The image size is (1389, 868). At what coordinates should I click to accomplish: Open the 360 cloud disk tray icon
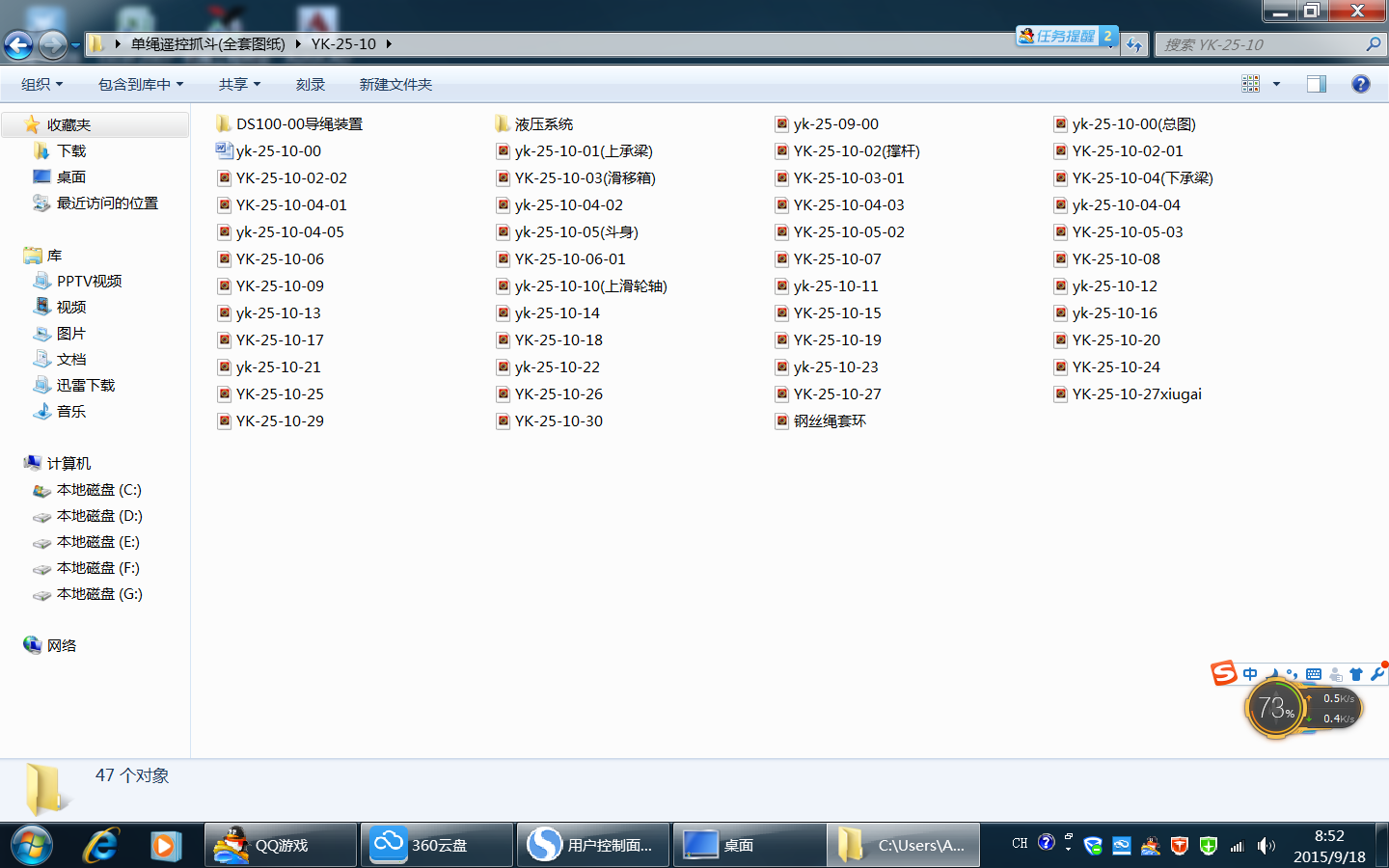pyautogui.click(x=1122, y=846)
